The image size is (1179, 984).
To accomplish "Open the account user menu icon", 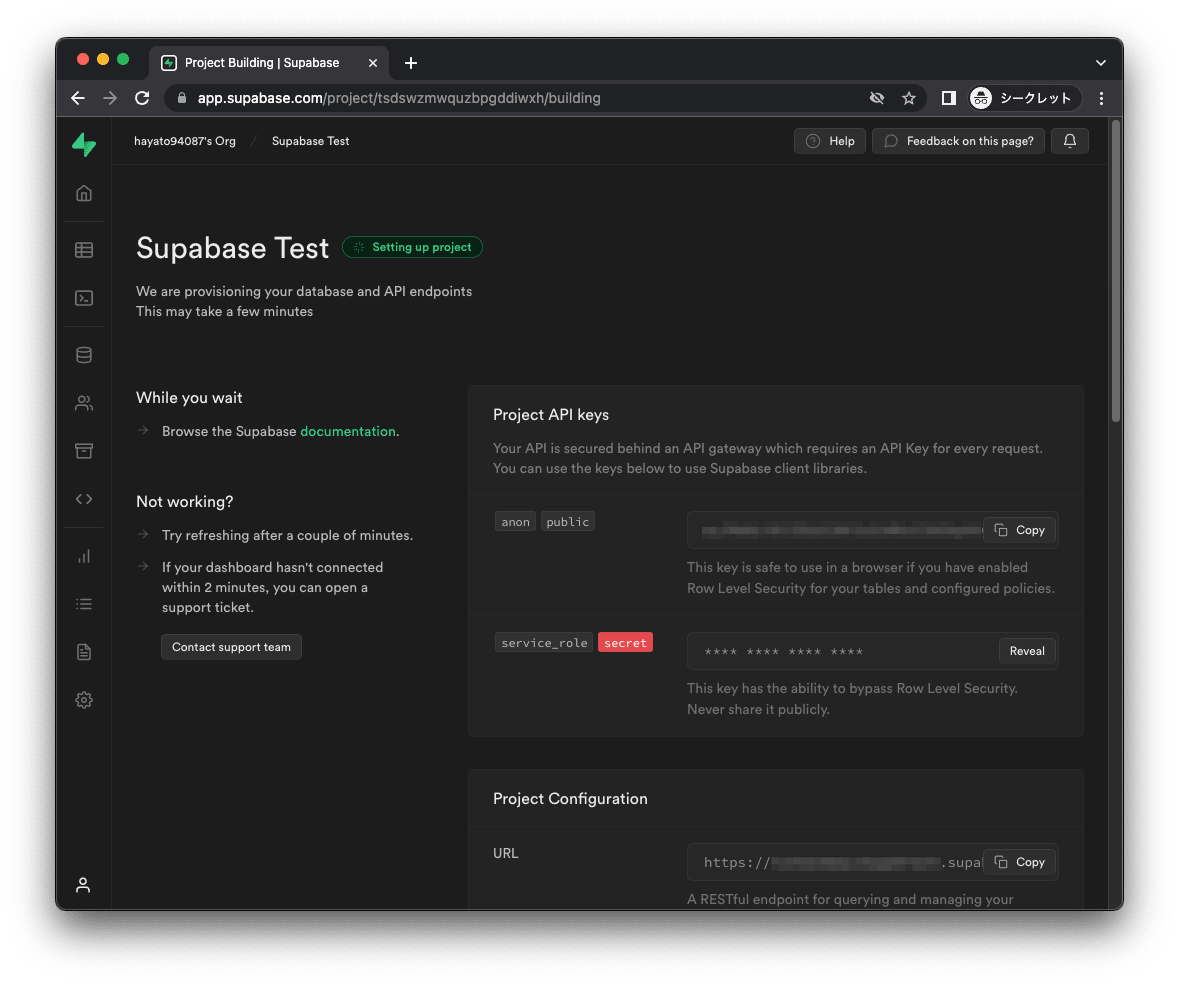I will tap(84, 885).
